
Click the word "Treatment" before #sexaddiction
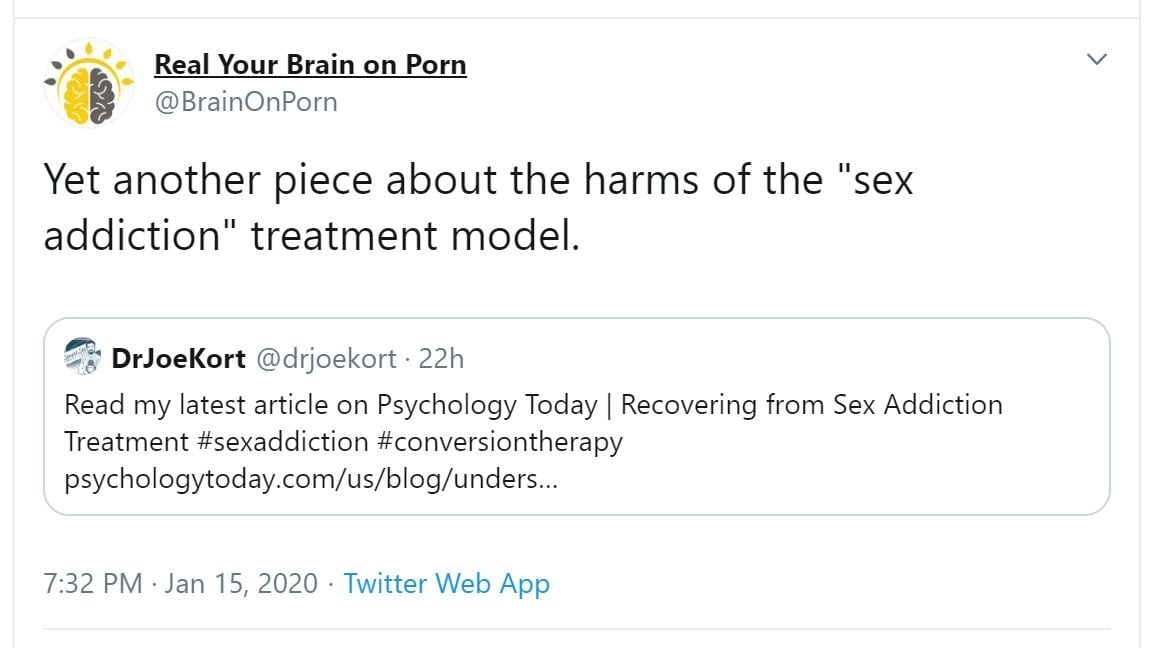(x=126, y=441)
